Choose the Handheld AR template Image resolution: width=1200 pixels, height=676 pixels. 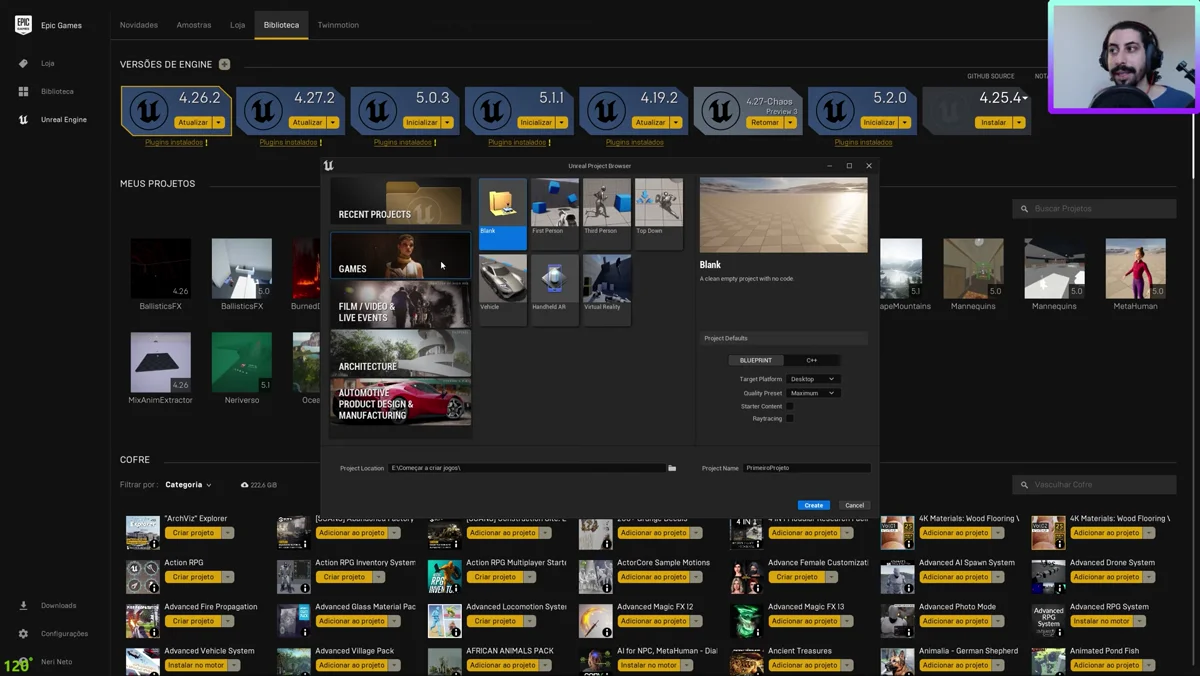[x=554, y=289]
